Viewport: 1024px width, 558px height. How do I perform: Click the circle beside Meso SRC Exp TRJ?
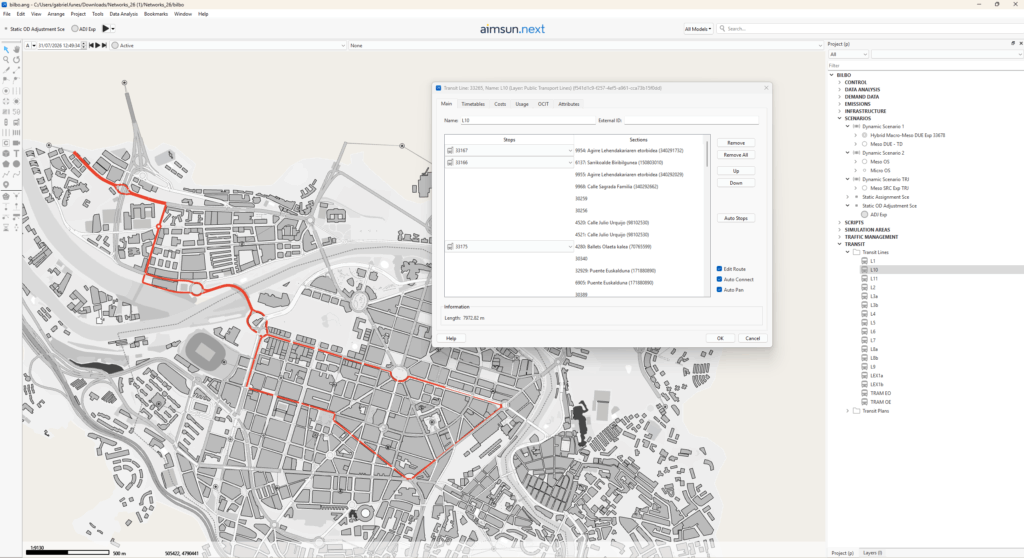tap(865, 188)
